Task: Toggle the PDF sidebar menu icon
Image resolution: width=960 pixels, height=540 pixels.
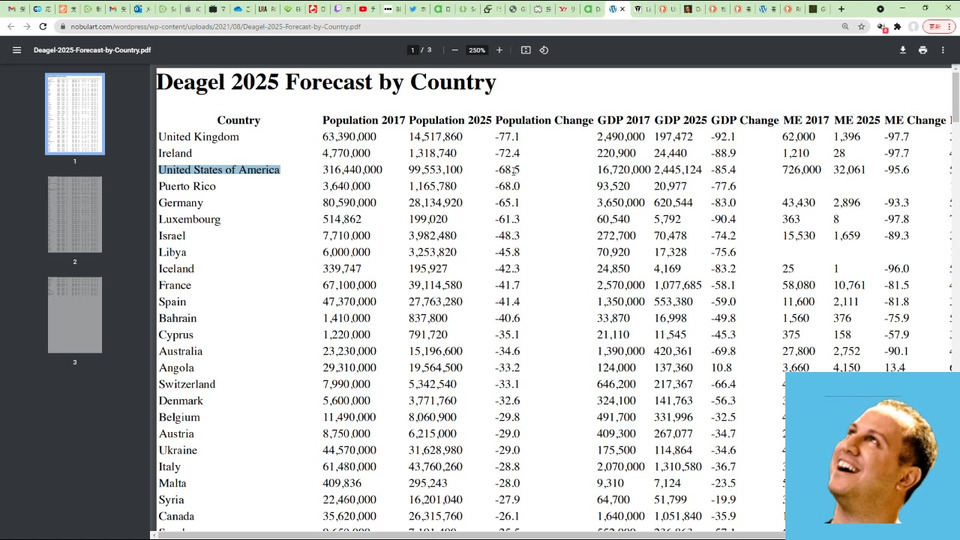Action: (x=17, y=50)
